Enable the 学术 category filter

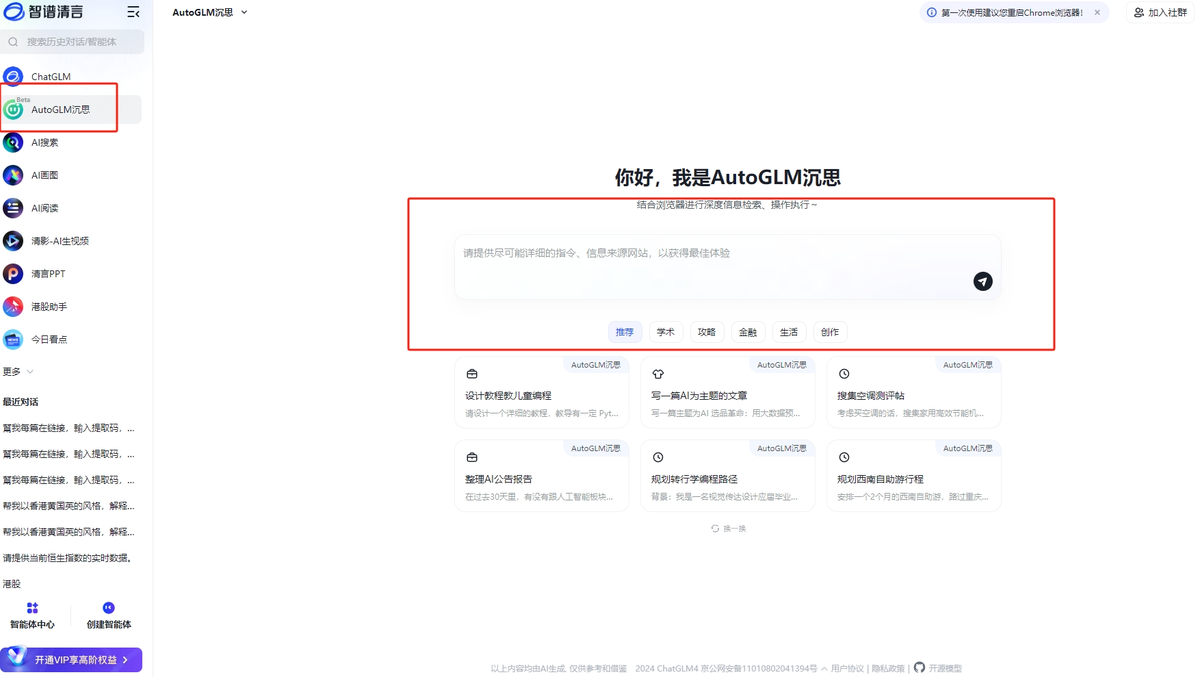[665, 331]
